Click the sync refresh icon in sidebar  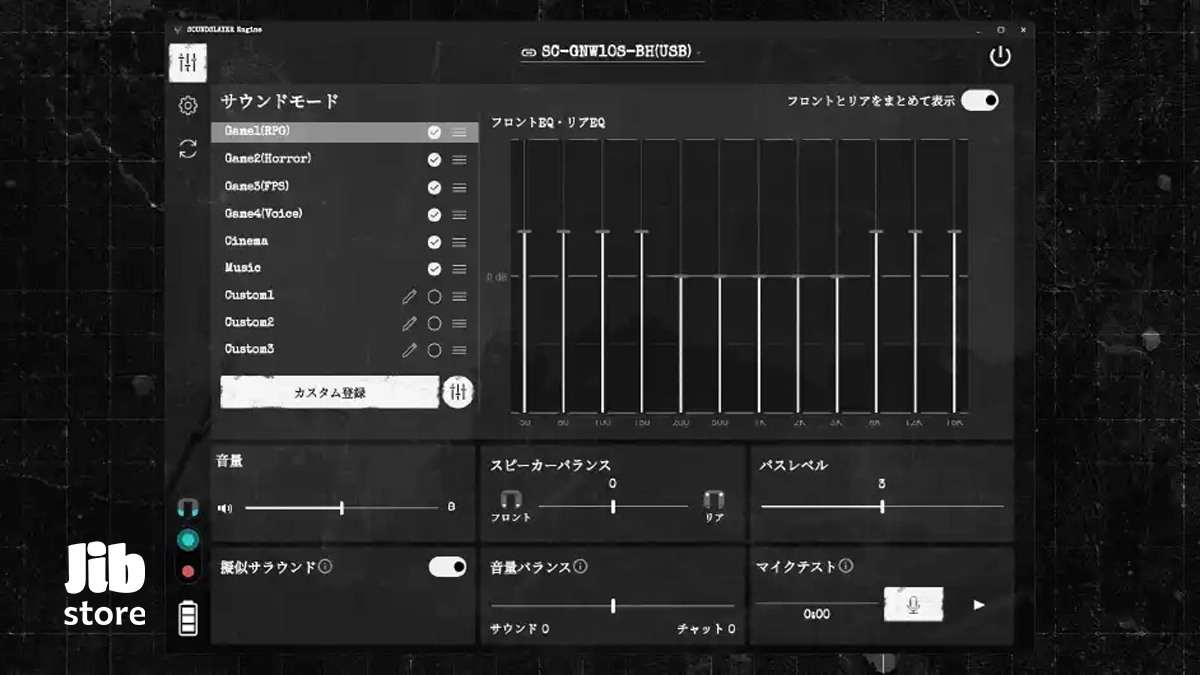coord(188,149)
